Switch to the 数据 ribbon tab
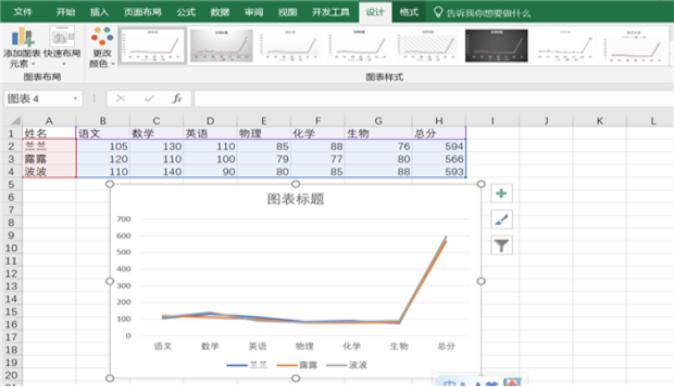 tap(220, 12)
